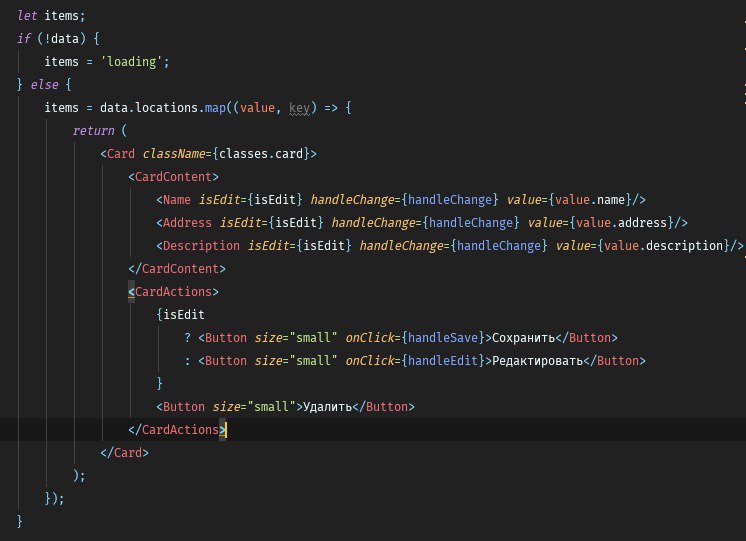Click the 'else' keyword
Screen dimensions: 746x541
coord(44,85)
